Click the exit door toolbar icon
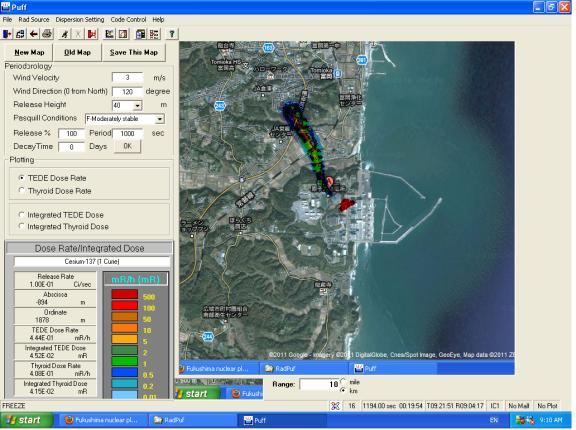The image size is (576, 430). tap(7, 34)
